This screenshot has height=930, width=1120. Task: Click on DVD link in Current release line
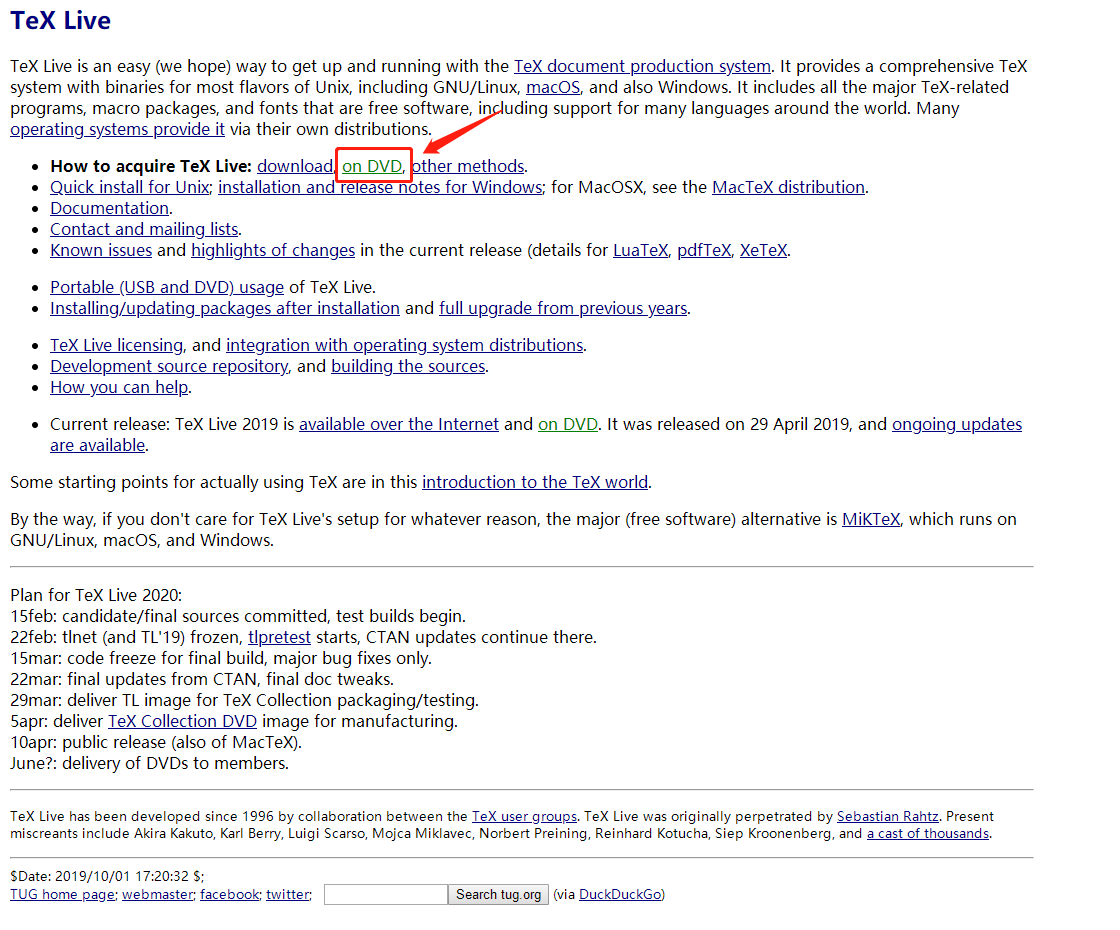568,424
